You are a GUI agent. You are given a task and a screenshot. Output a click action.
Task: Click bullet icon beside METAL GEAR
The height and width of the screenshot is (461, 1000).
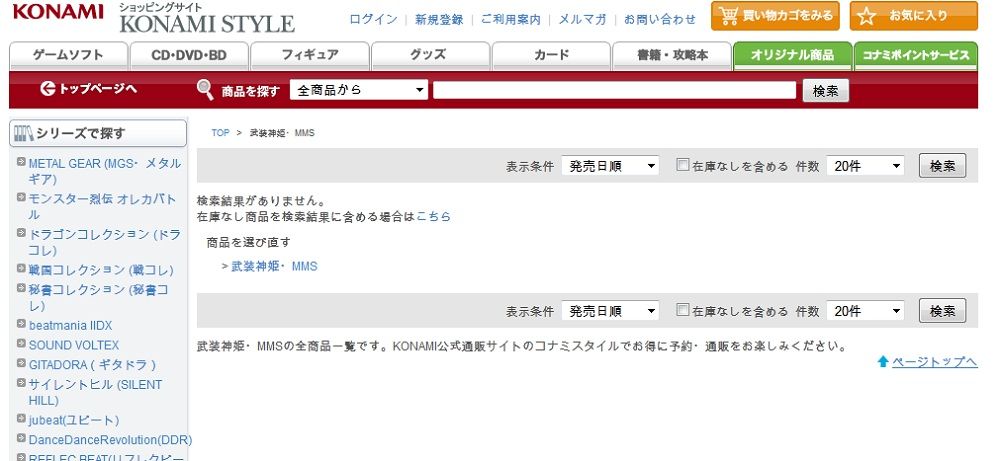21,162
